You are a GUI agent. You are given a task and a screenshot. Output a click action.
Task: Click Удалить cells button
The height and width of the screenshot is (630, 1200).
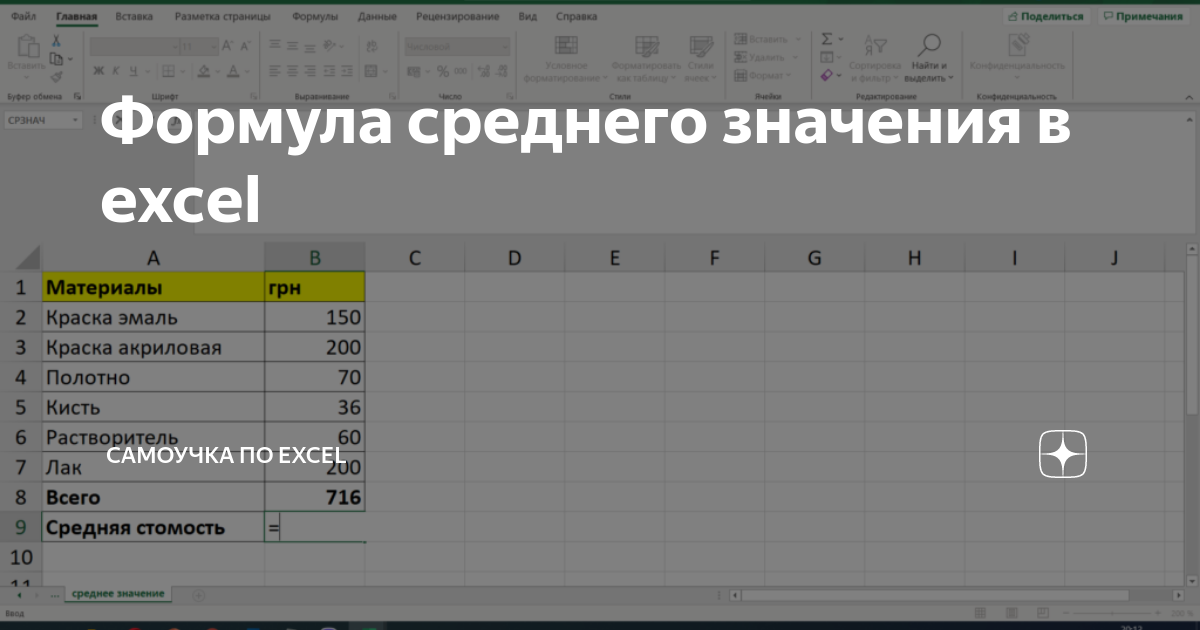767,57
